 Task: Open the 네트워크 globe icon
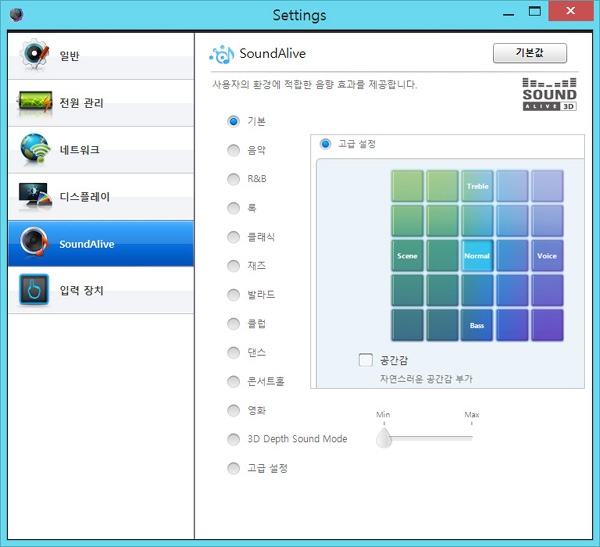[x=34, y=149]
